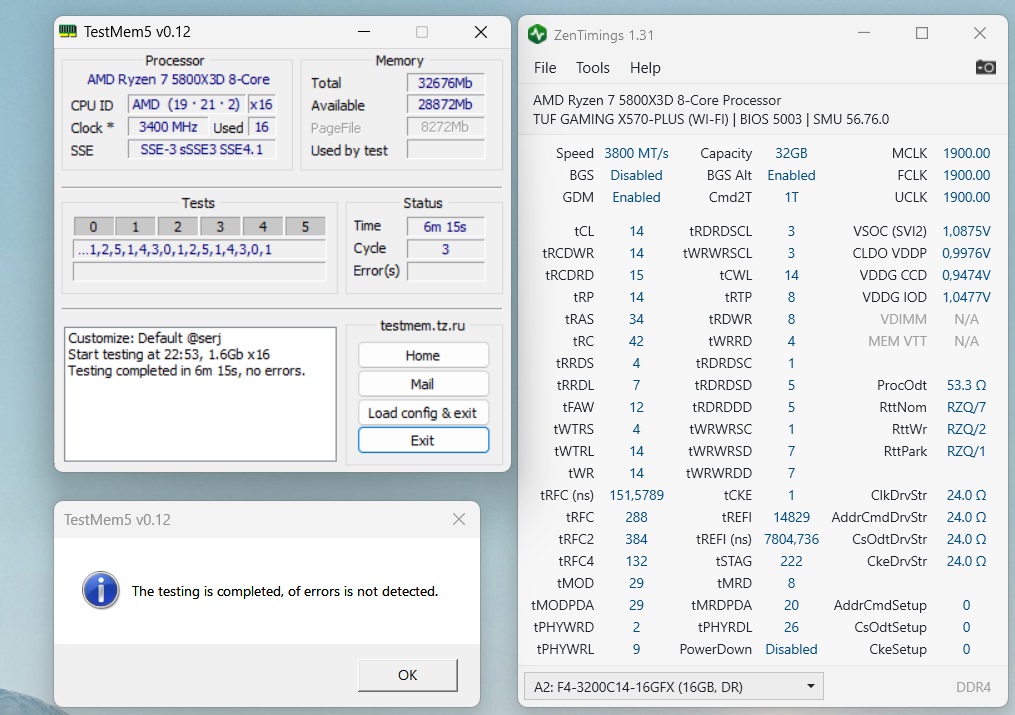Maximize the ZenTimings window
Screen dimensions: 1015x715
[922, 33]
